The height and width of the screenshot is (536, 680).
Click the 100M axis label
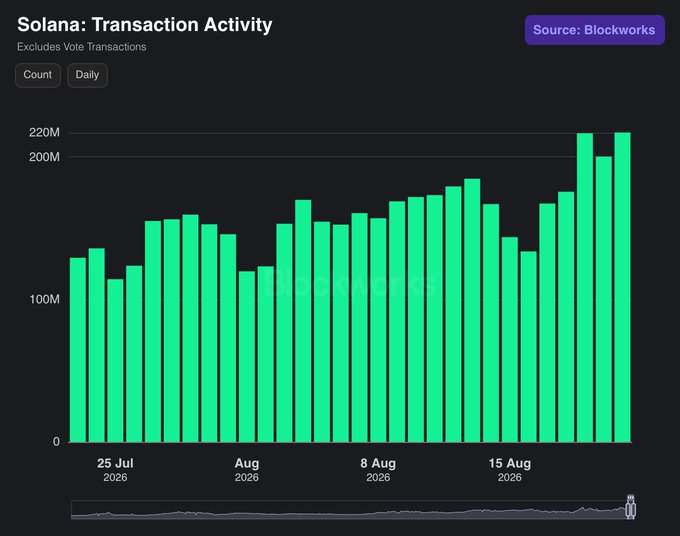click(x=44, y=299)
